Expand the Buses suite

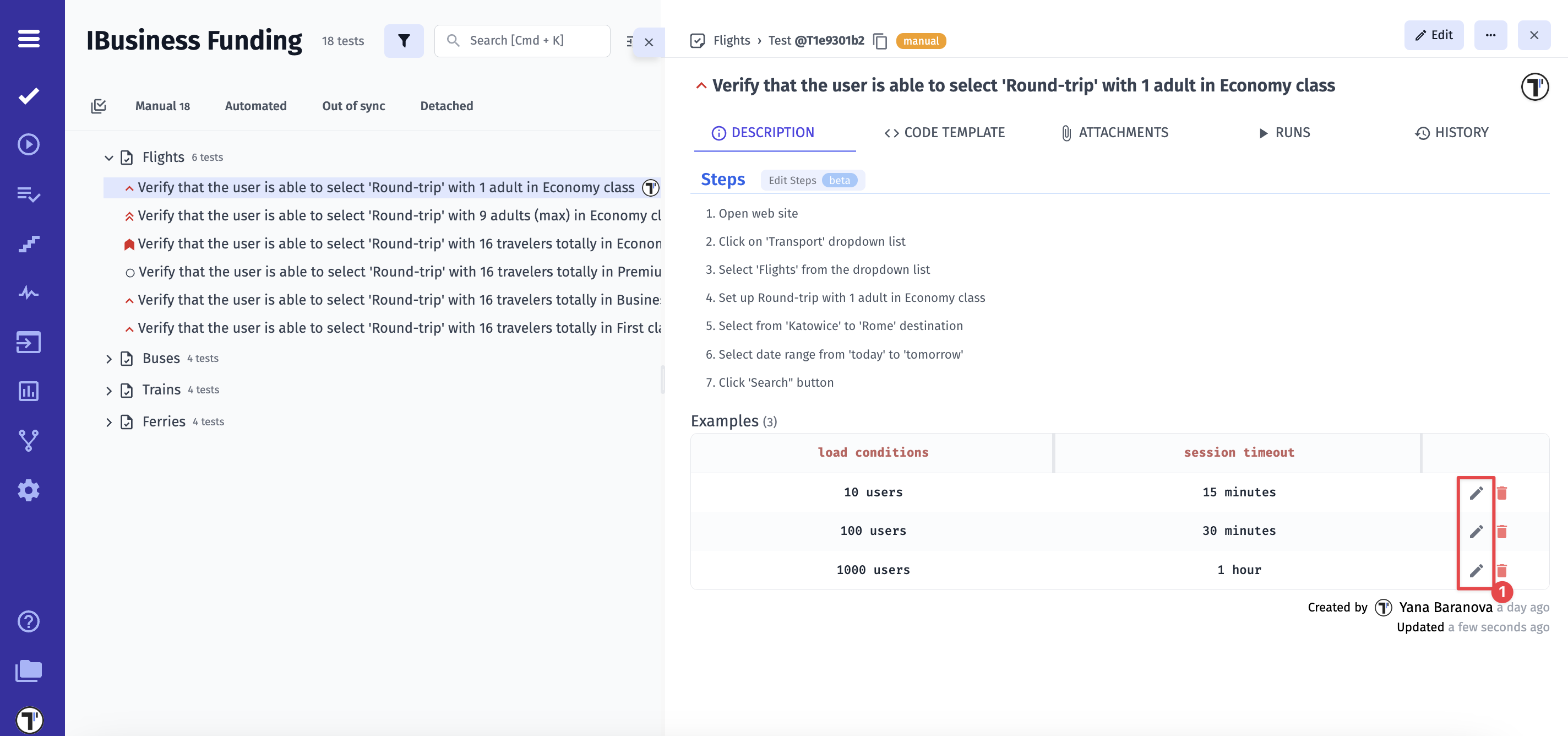pos(109,359)
